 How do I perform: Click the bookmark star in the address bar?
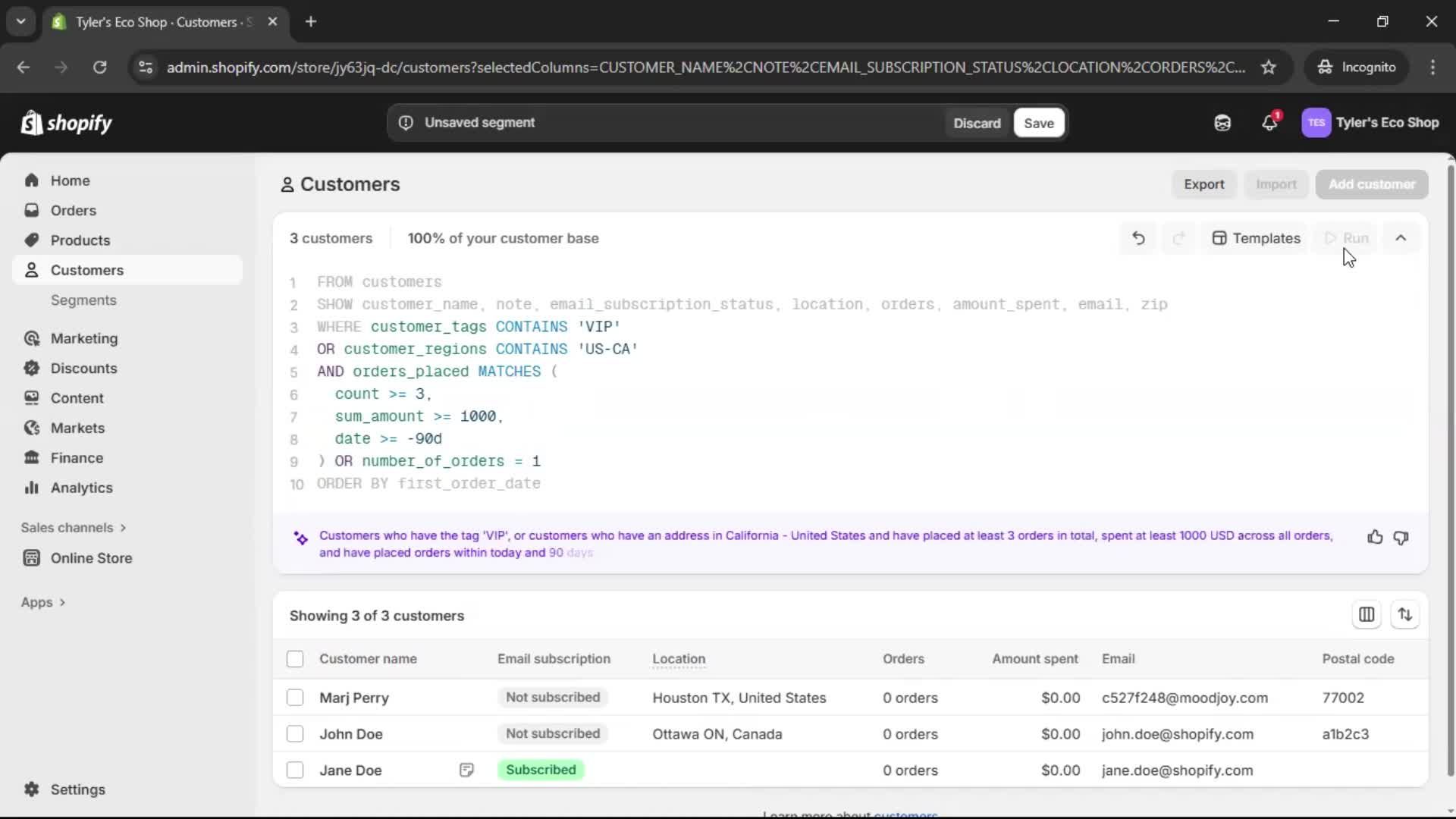click(x=1269, y=67)
